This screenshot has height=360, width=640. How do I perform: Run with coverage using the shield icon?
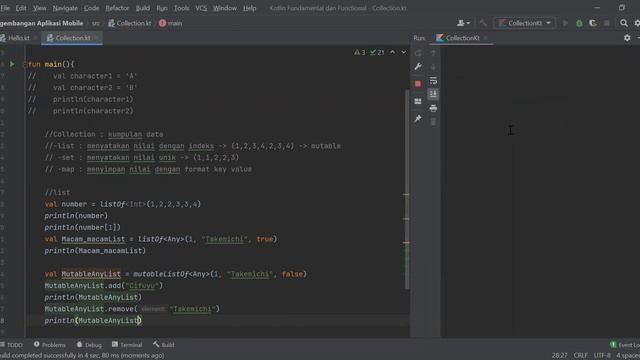pyautogui.click(x=593, y=23)
